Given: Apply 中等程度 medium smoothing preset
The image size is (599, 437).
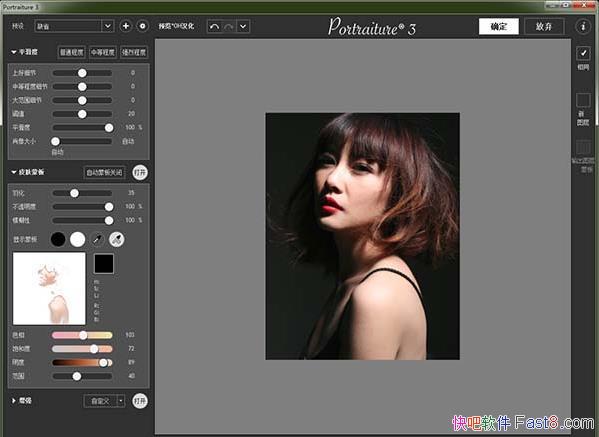Looking at the screenshot, I should point(103,52).
